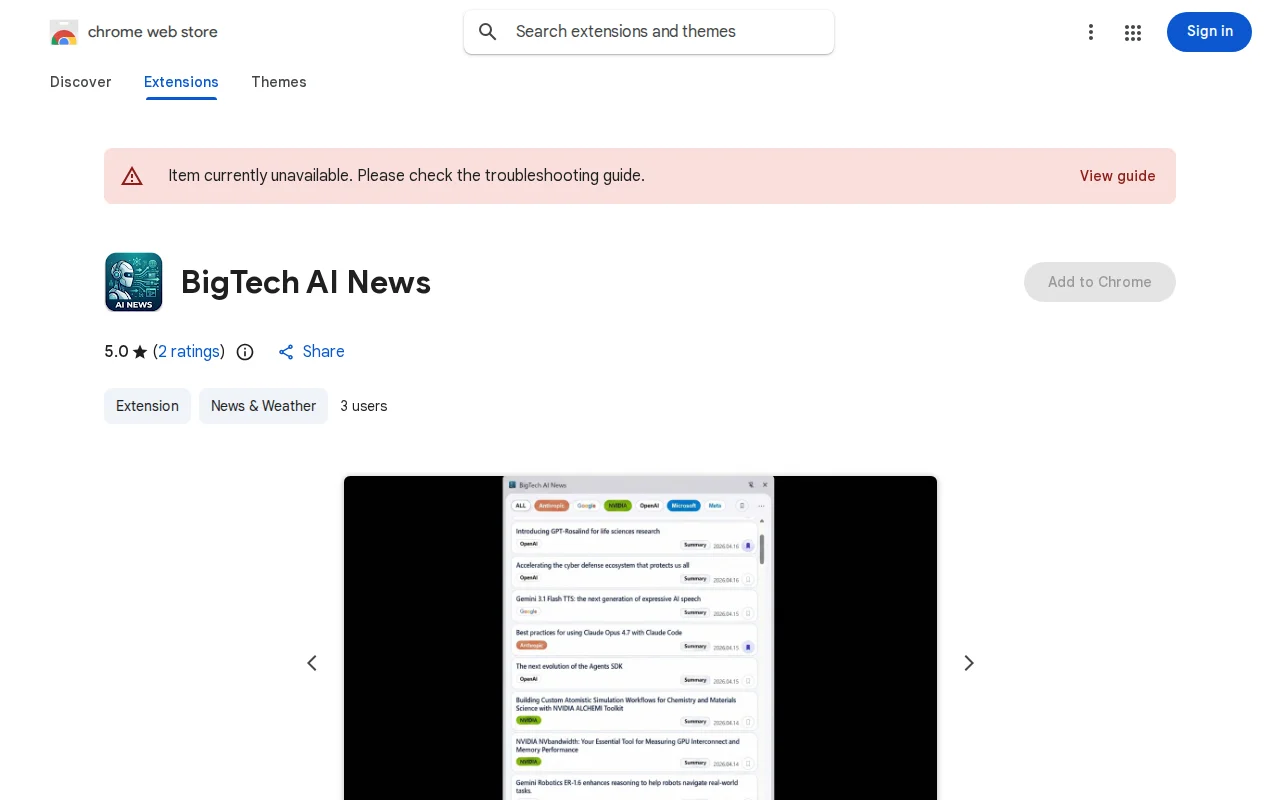Click the BigTech AI News extension icon
This screenshot has height=800, width=1280.
tap(134, 282)
